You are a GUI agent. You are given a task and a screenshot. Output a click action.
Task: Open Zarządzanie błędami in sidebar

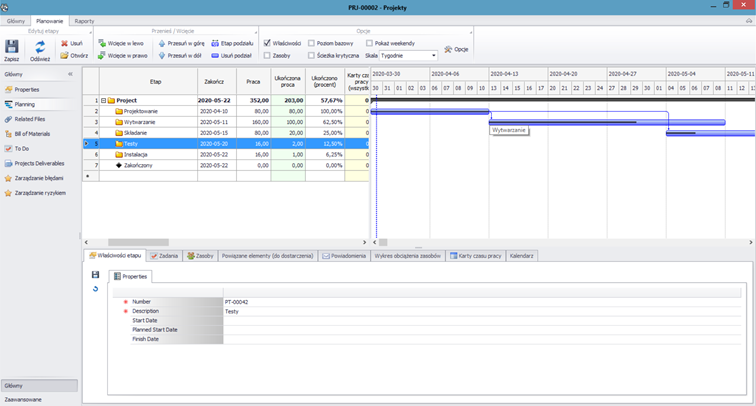point(34,178)
